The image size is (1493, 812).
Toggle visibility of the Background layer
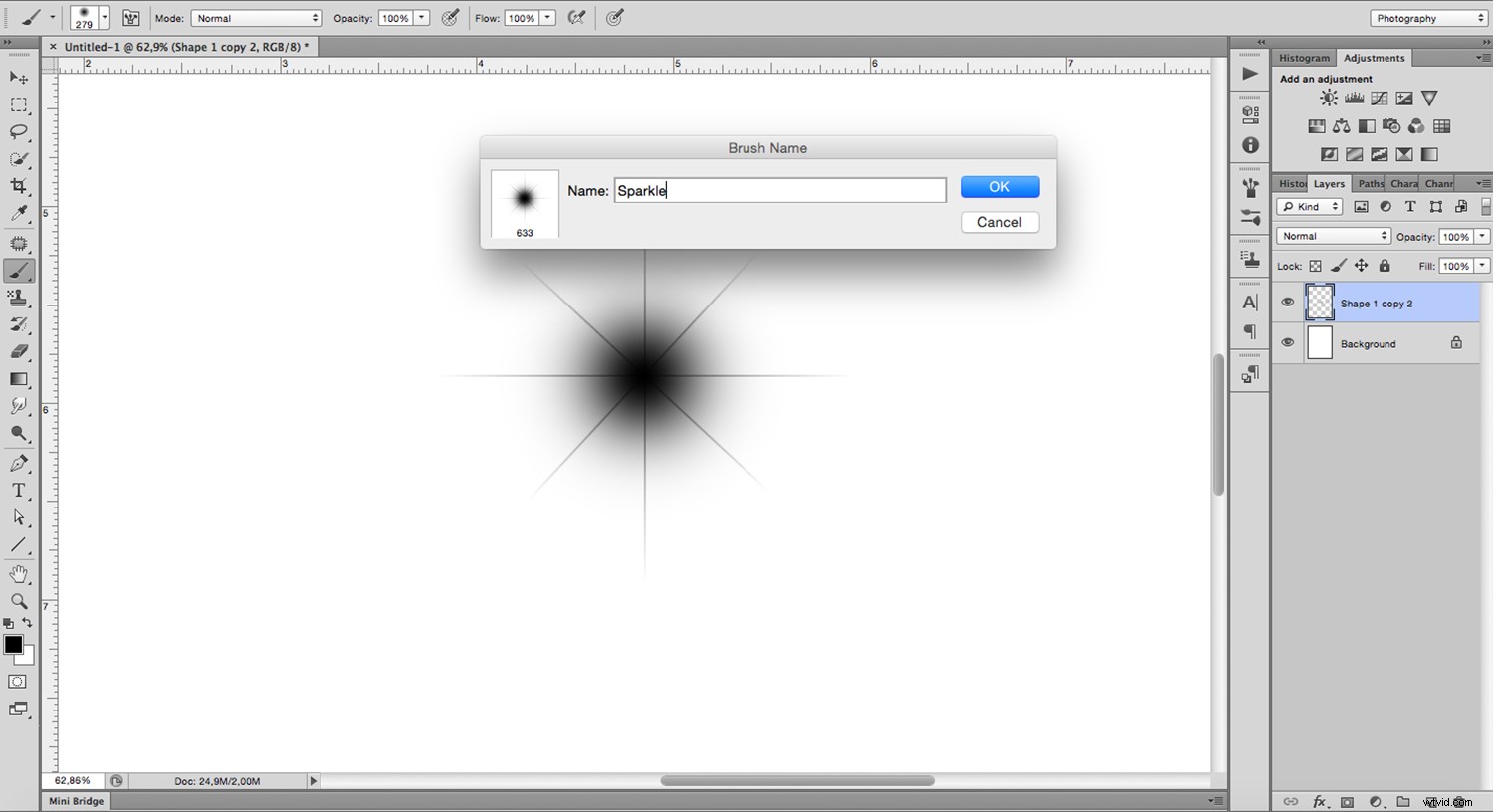tap(1287, 342)
